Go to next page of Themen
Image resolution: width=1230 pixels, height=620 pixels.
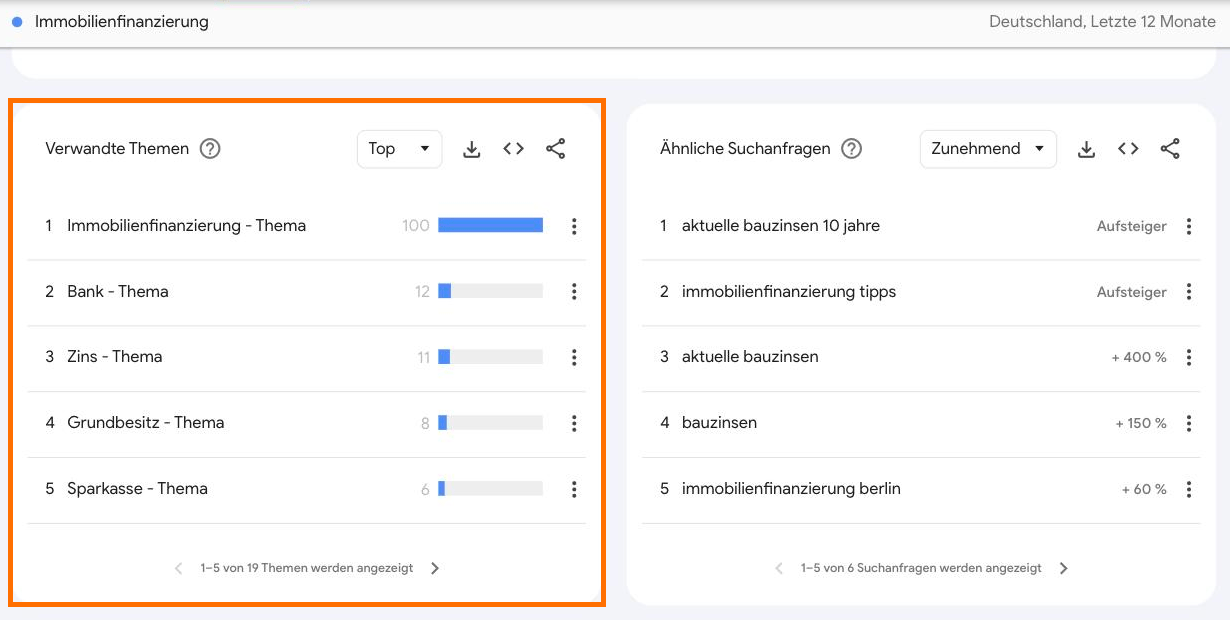click(435, 568)
